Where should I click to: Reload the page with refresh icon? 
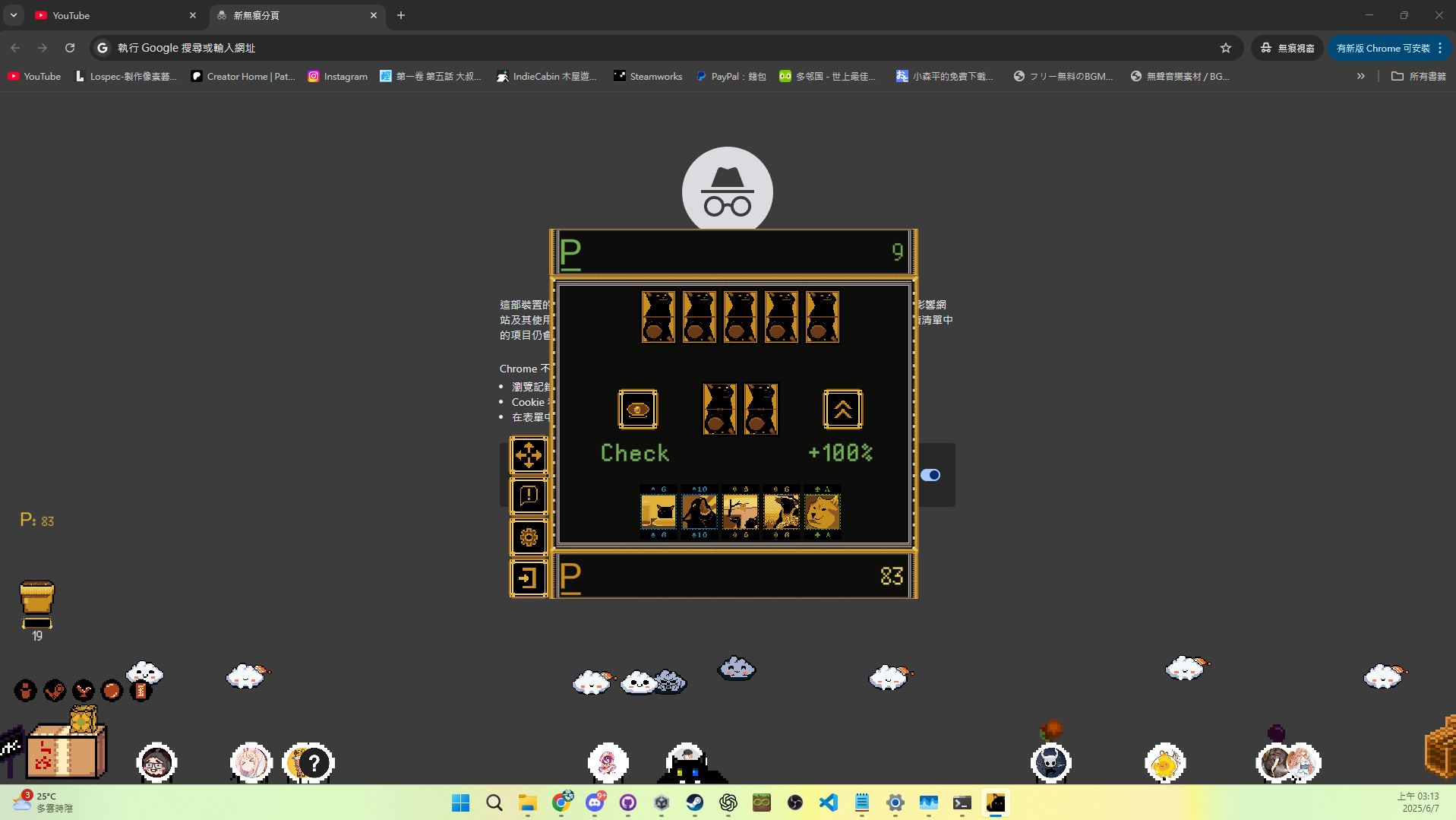point(70,48)
